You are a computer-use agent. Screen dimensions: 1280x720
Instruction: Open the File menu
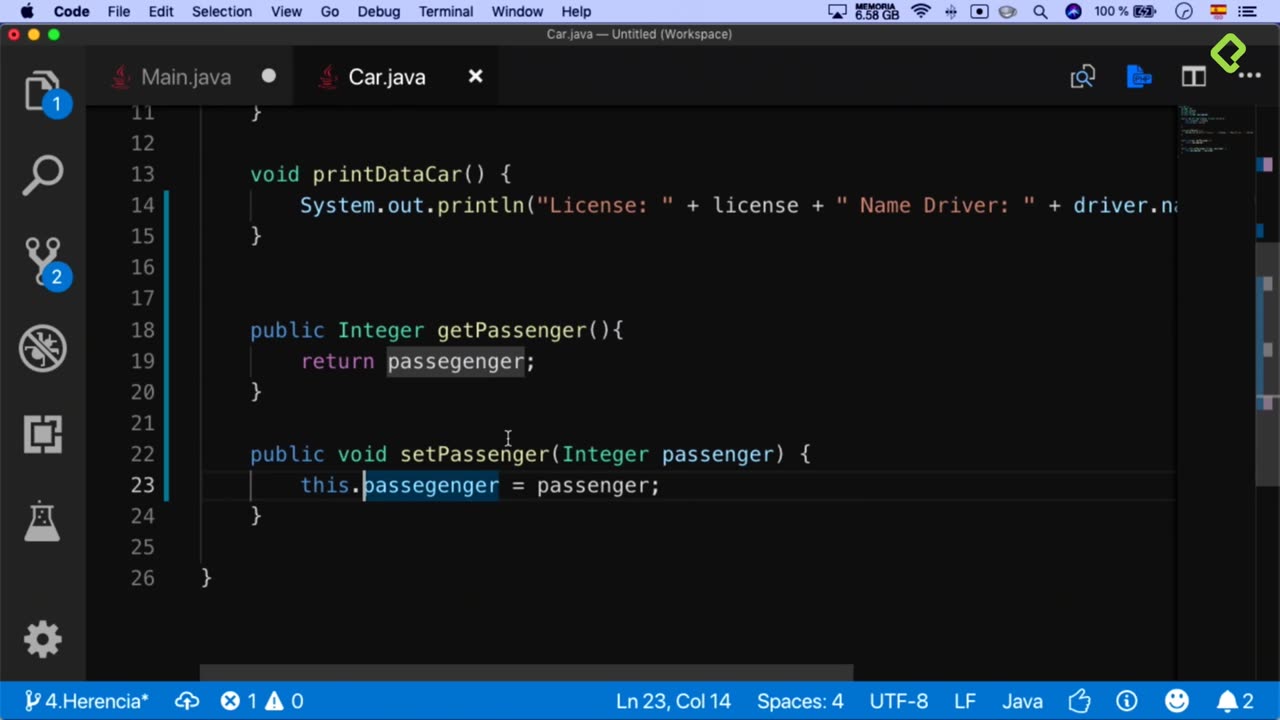[119, 11]
